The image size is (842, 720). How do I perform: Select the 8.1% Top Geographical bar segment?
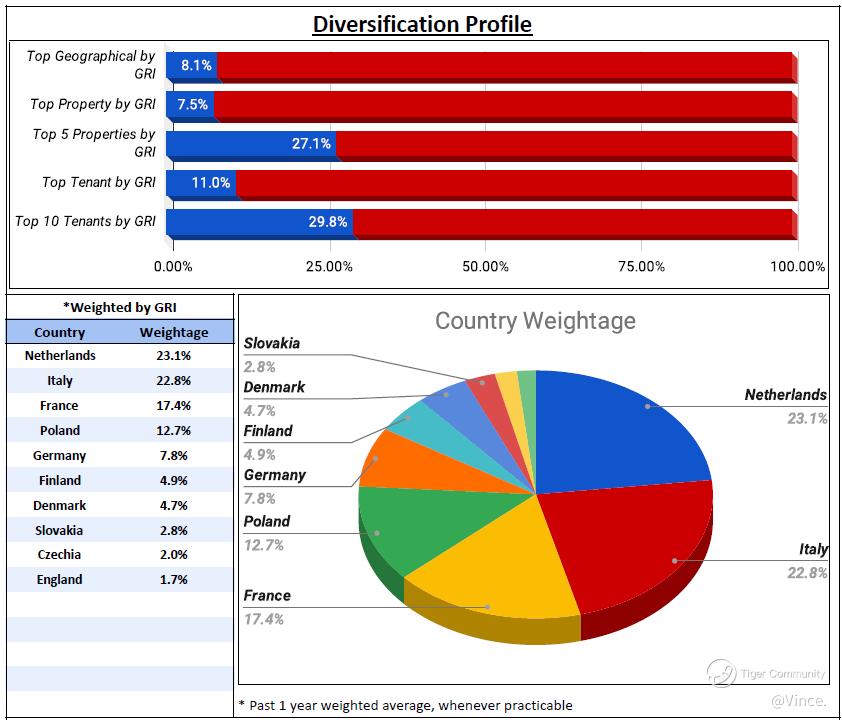192,66
